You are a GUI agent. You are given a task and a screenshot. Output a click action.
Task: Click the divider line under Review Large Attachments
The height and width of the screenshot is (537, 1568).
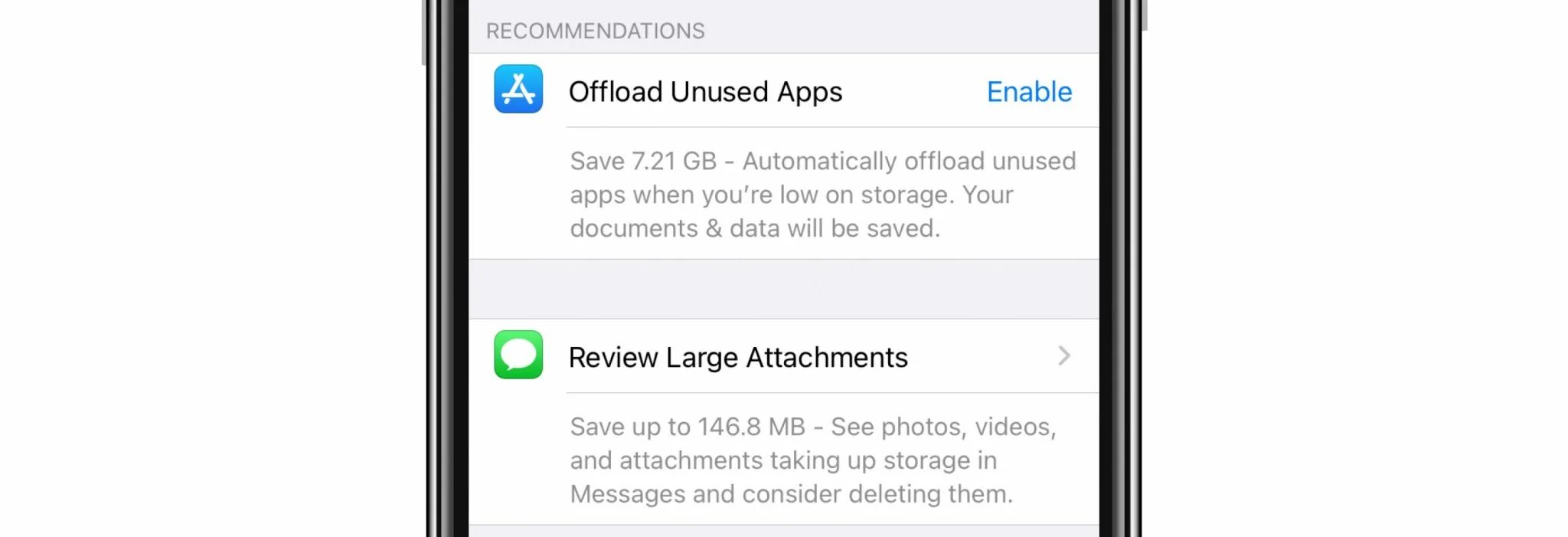click(832, 393)
